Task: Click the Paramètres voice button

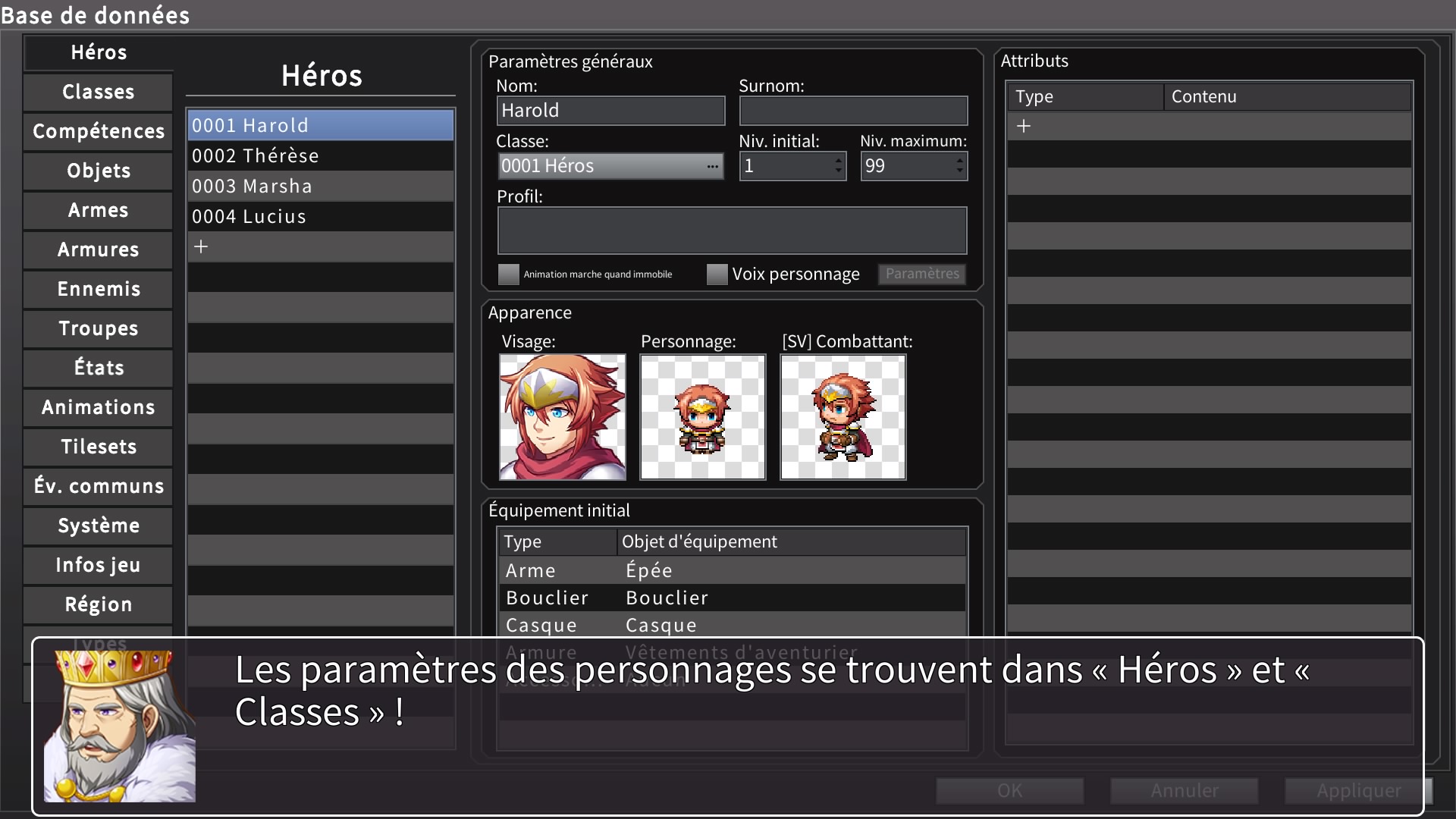Action: tap(922, 274)
